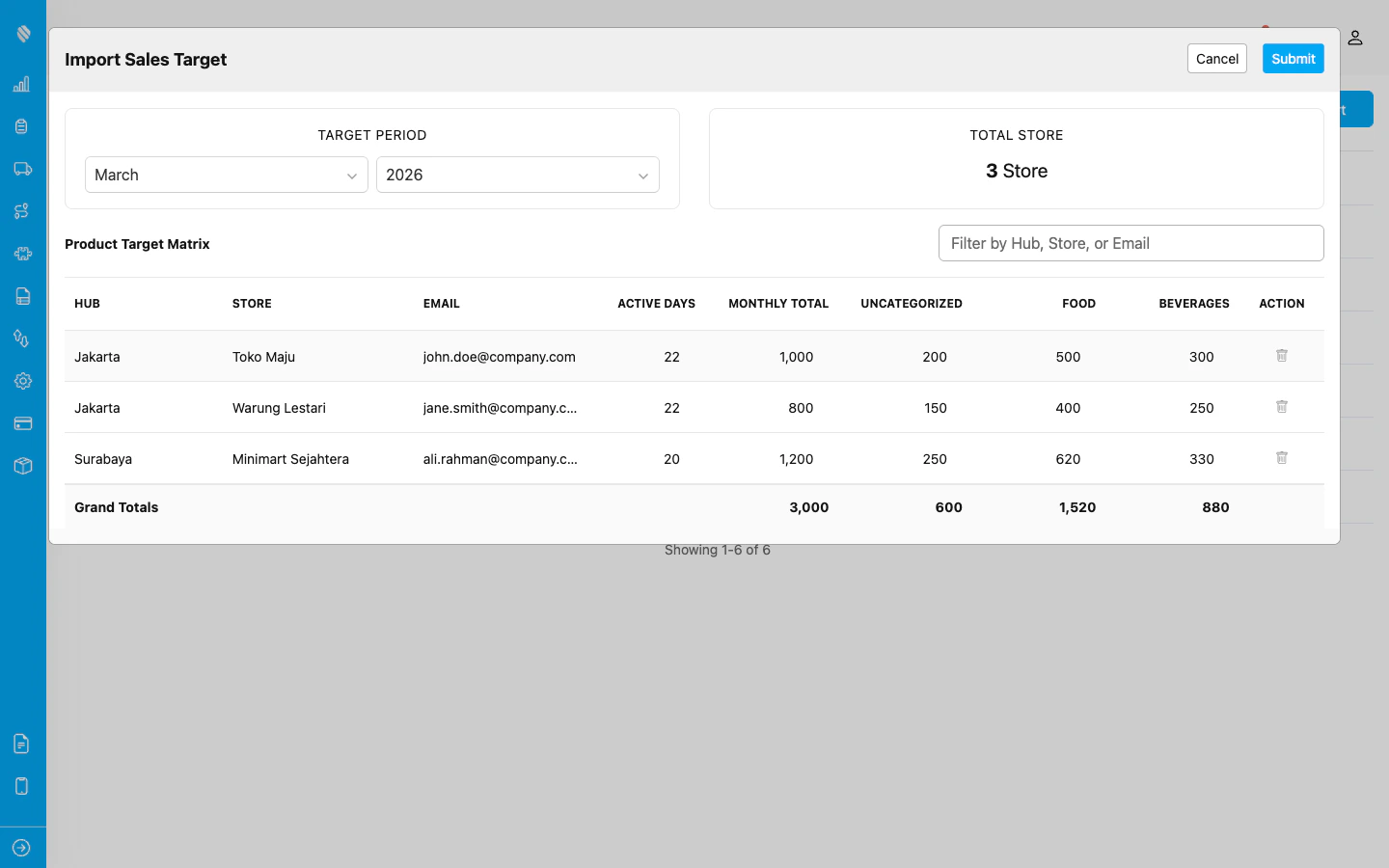Click the Submit button
Screen dimensions: 1389x868
click(x=1293, y=58)
